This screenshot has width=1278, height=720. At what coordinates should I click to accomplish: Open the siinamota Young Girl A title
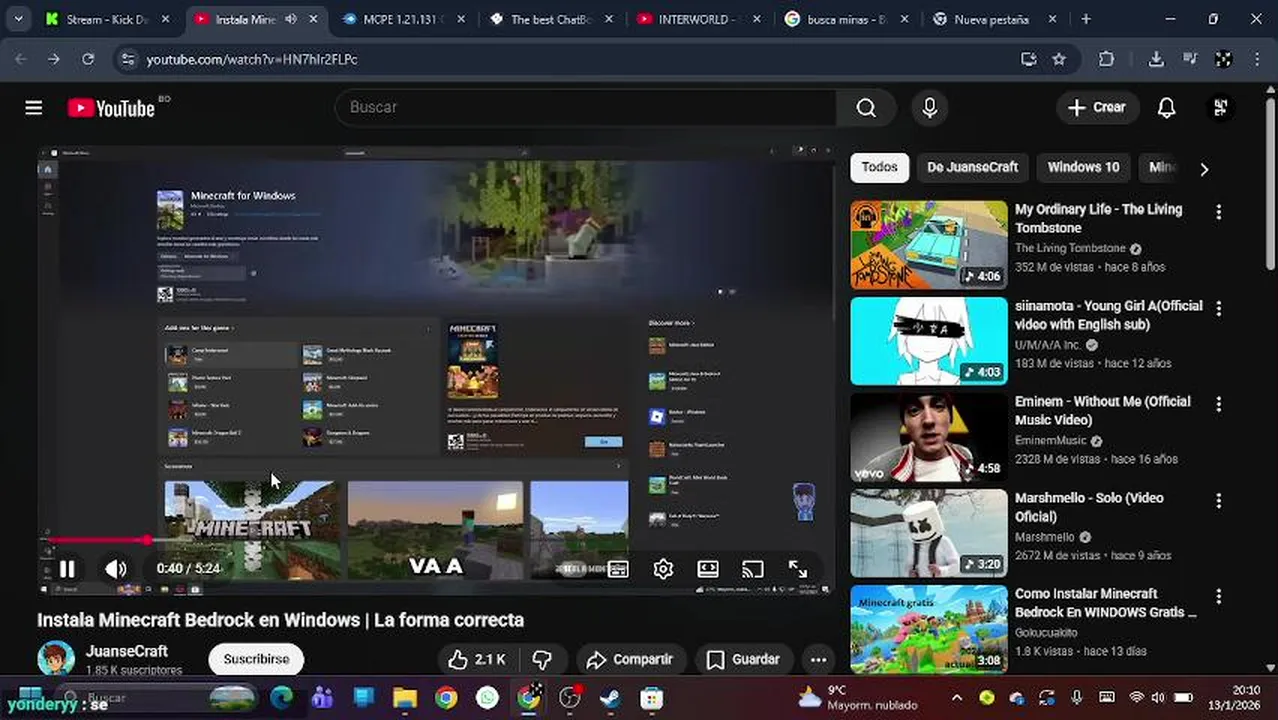(x=1109, y=315)
